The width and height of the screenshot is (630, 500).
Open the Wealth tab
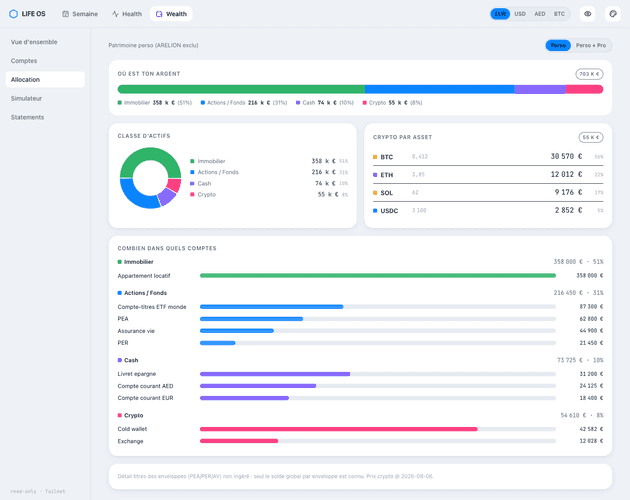click(171, 14)
